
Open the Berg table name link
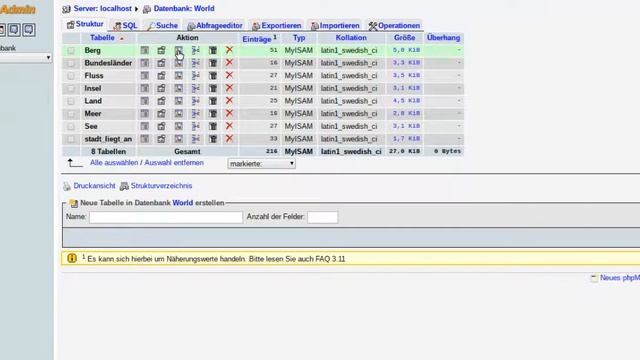pos(92,50)
